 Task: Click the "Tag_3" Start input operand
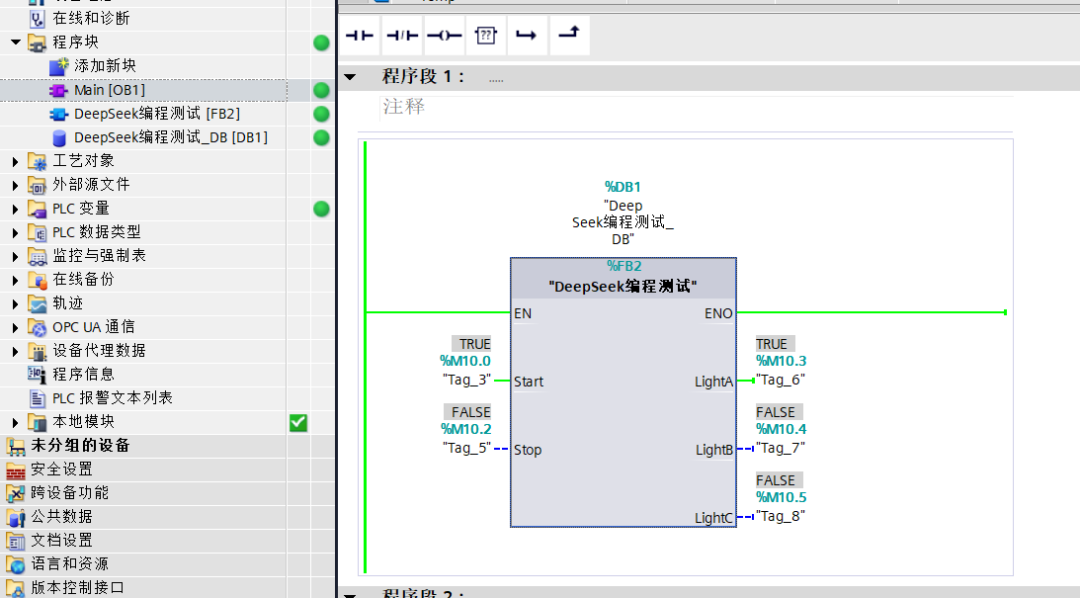[466, 380]
